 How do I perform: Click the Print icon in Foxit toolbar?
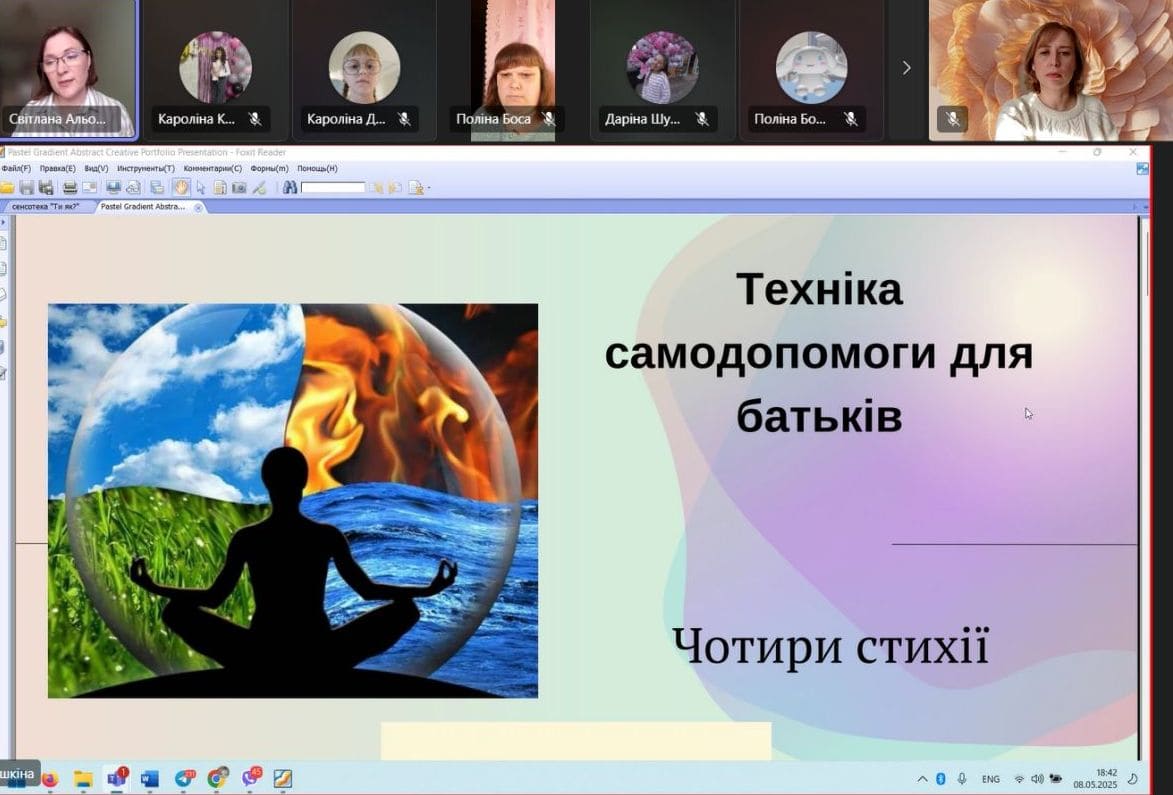[70, 187]
